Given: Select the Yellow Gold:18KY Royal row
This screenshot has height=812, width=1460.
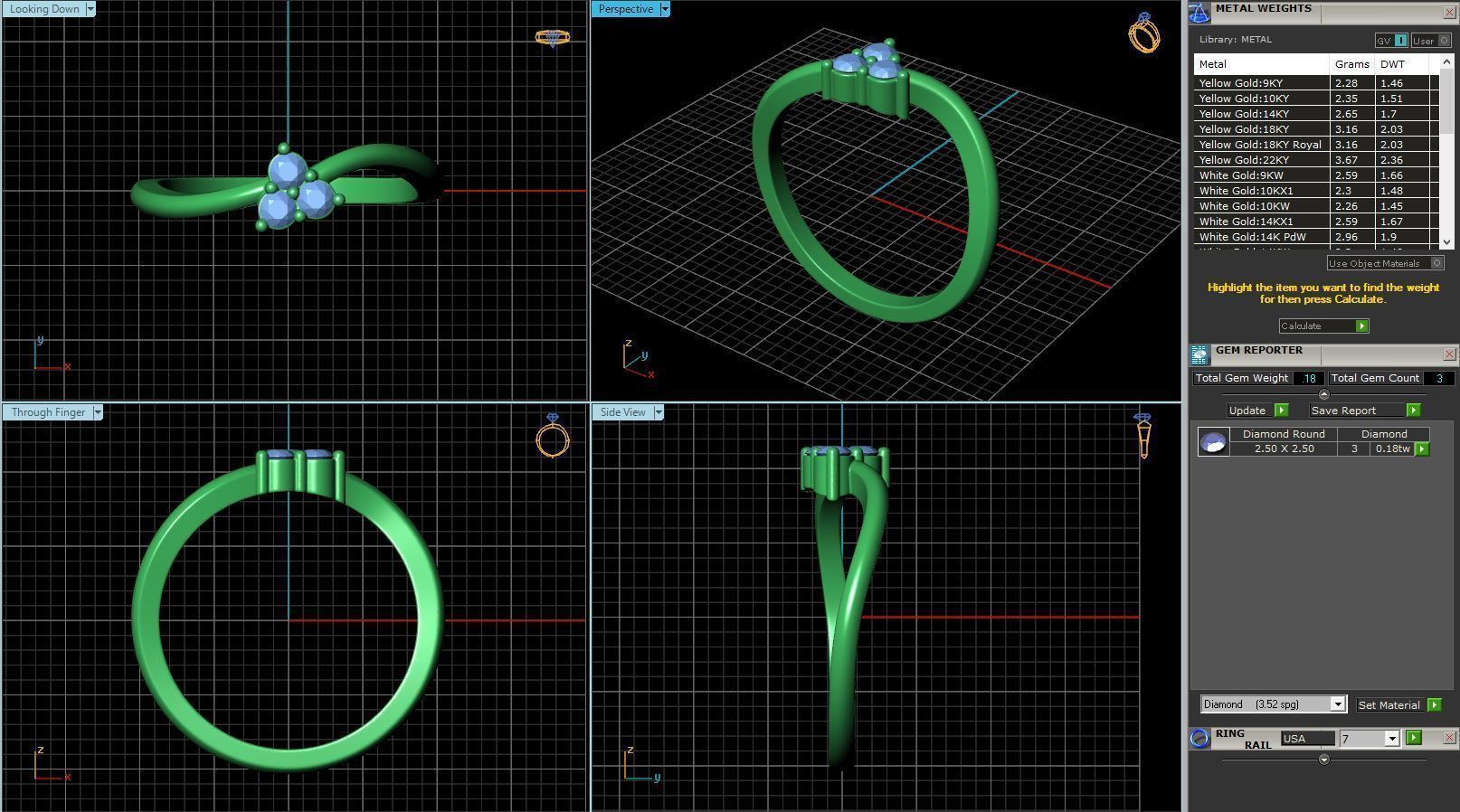Looking at the screenshot, I should coord(1316,144).
